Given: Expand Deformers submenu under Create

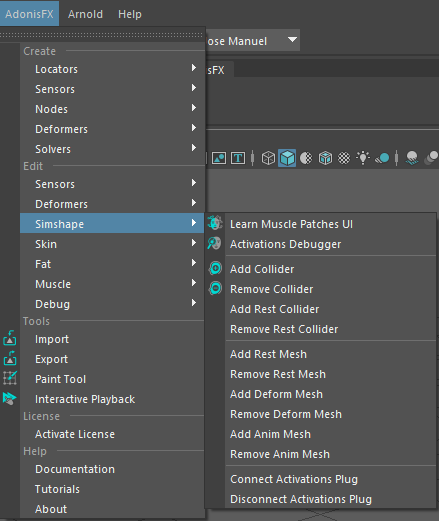Looking at the screenshot, I should (x=112, y=129).
